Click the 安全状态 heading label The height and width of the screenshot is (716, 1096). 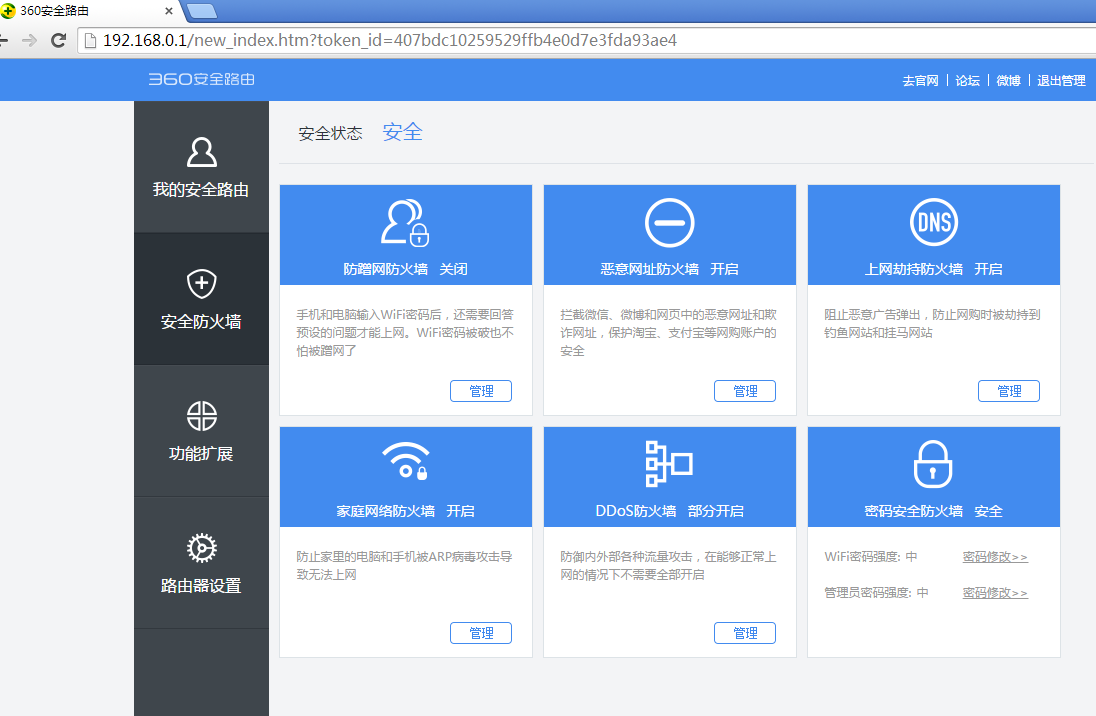click(x=330, y=133)
